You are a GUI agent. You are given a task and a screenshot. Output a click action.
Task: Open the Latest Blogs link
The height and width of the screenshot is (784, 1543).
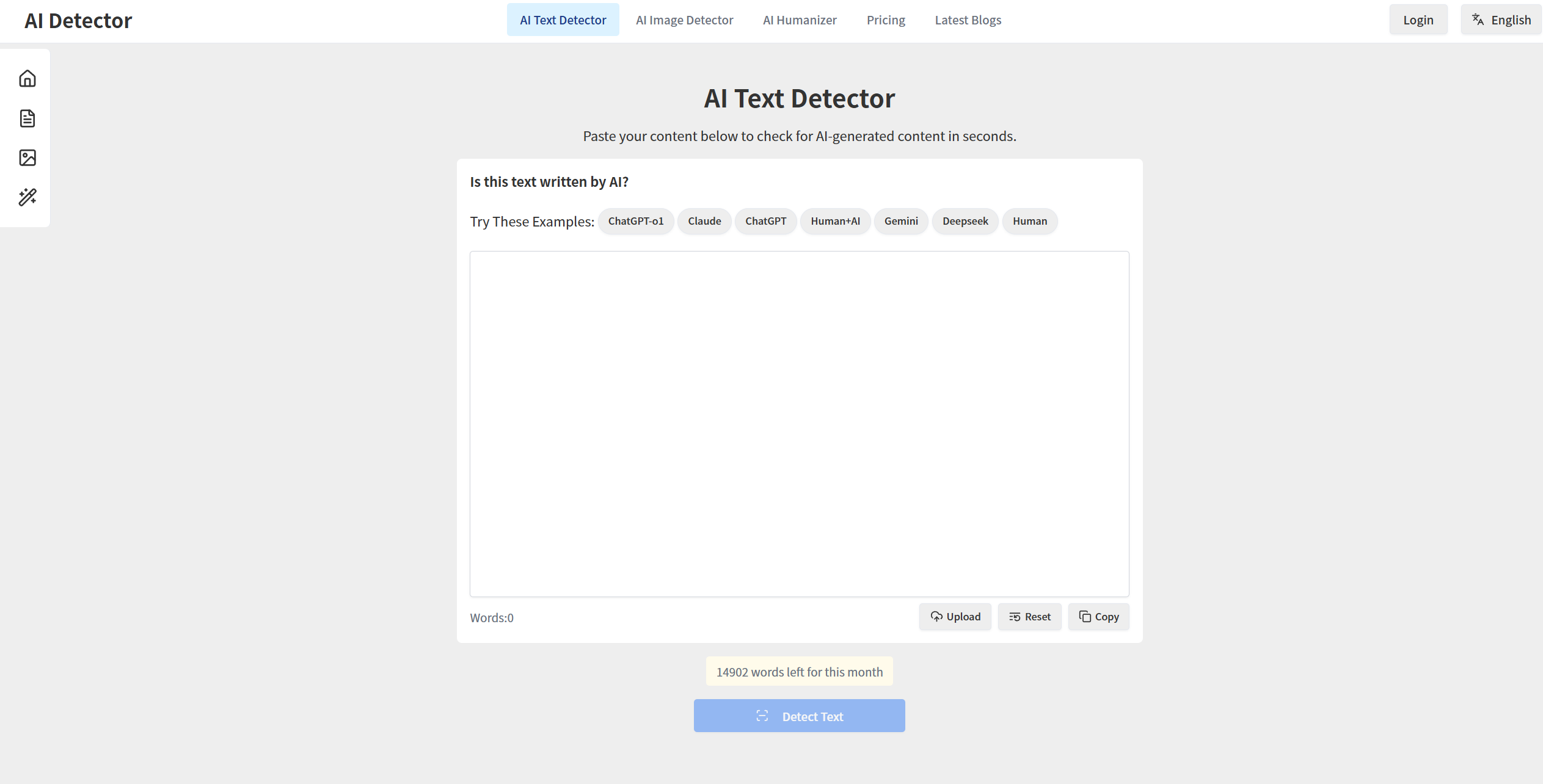click(968, 20)
